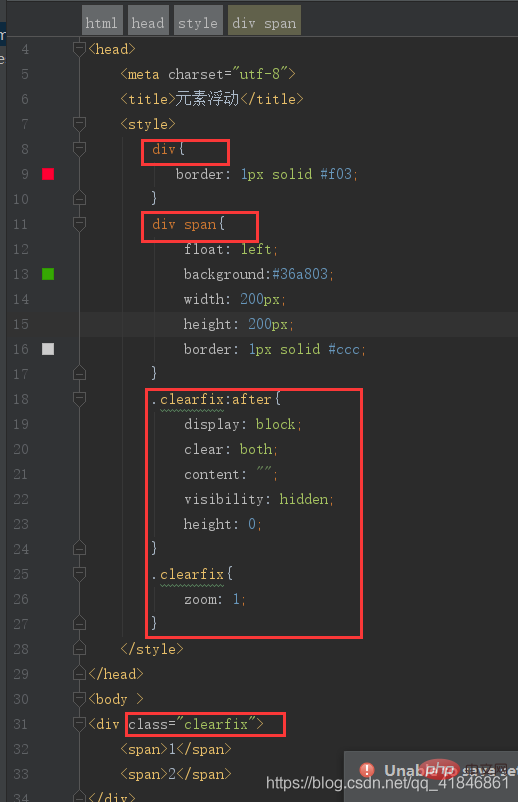Click the fold end marker on line 27
The image size is (518, 802).
pos(79,623)
